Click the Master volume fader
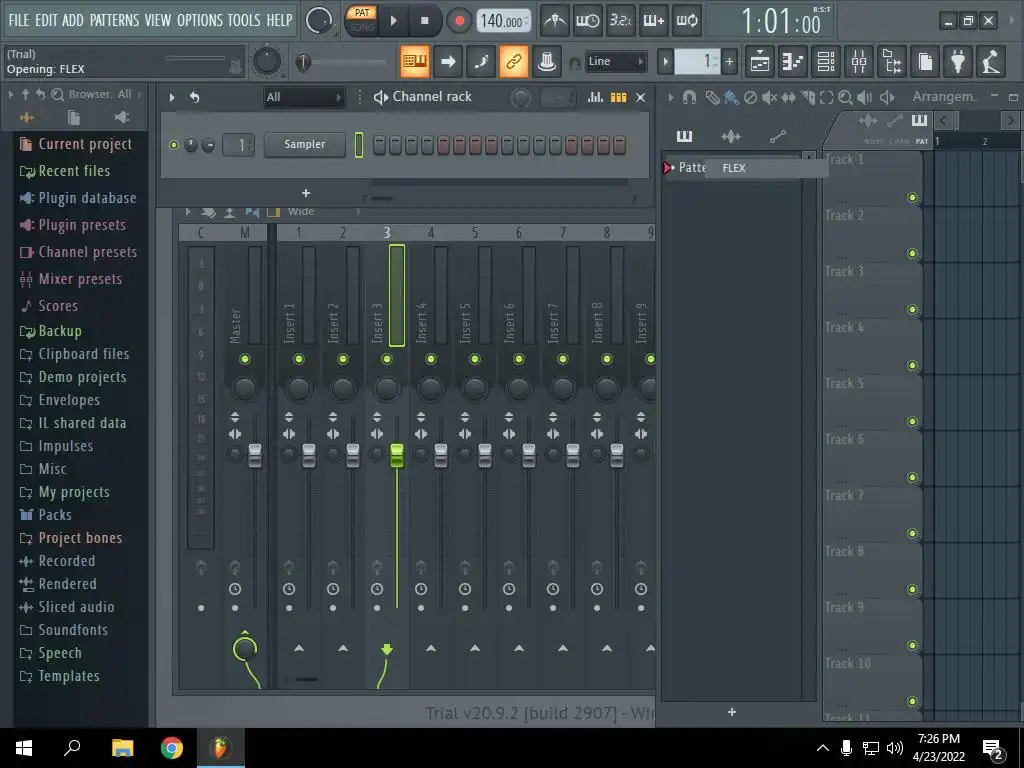 pos(255,455)
